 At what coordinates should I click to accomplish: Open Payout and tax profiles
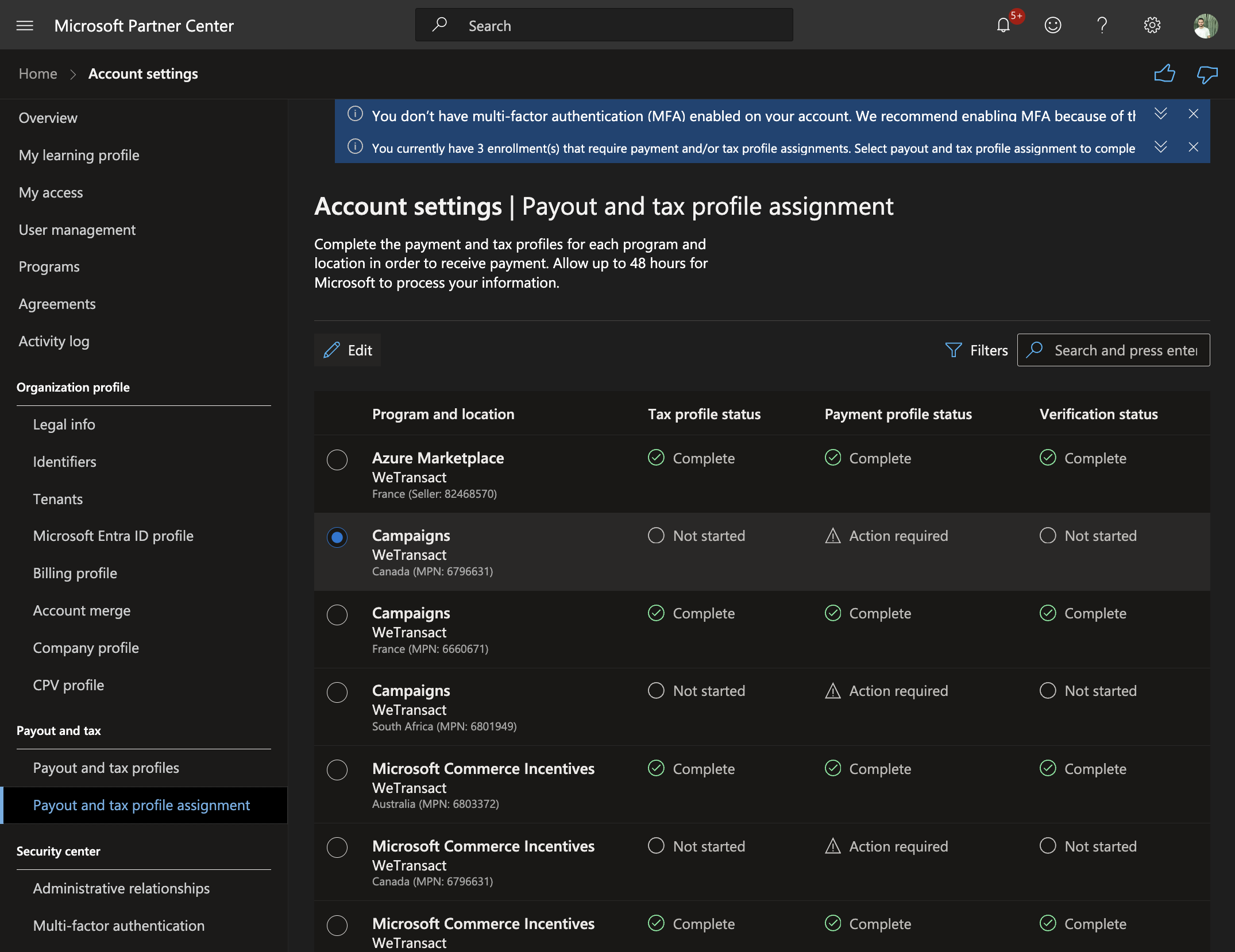[106, 768]
